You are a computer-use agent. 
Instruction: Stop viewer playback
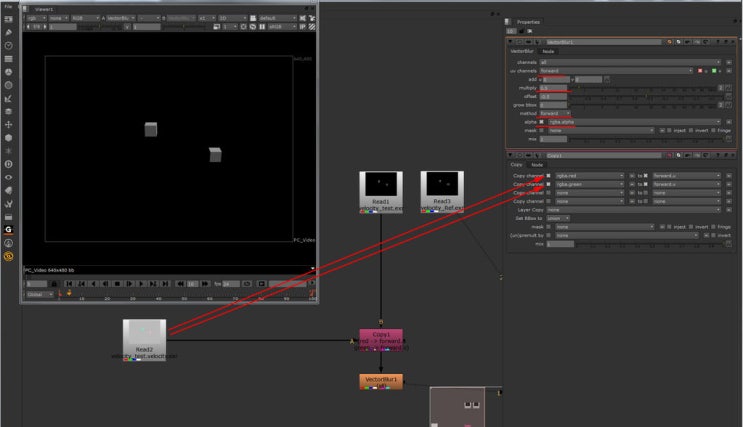(x=117, y=284)
